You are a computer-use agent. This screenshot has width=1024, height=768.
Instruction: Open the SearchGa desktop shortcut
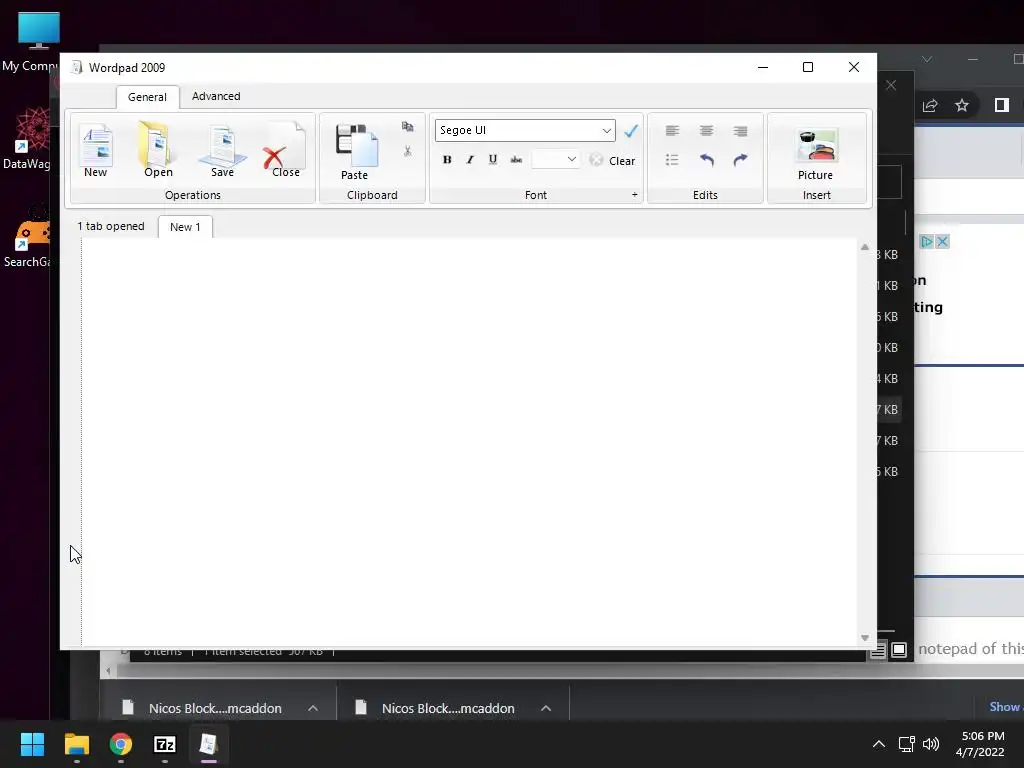point(27,237)
